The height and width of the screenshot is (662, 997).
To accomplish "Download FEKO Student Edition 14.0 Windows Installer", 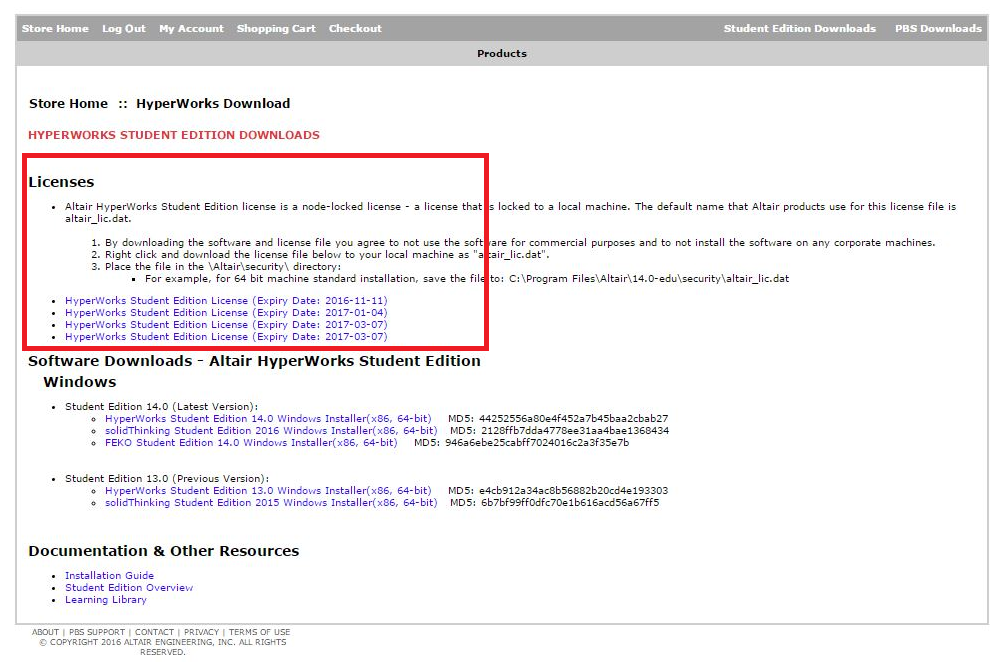I will pos(251,443).
